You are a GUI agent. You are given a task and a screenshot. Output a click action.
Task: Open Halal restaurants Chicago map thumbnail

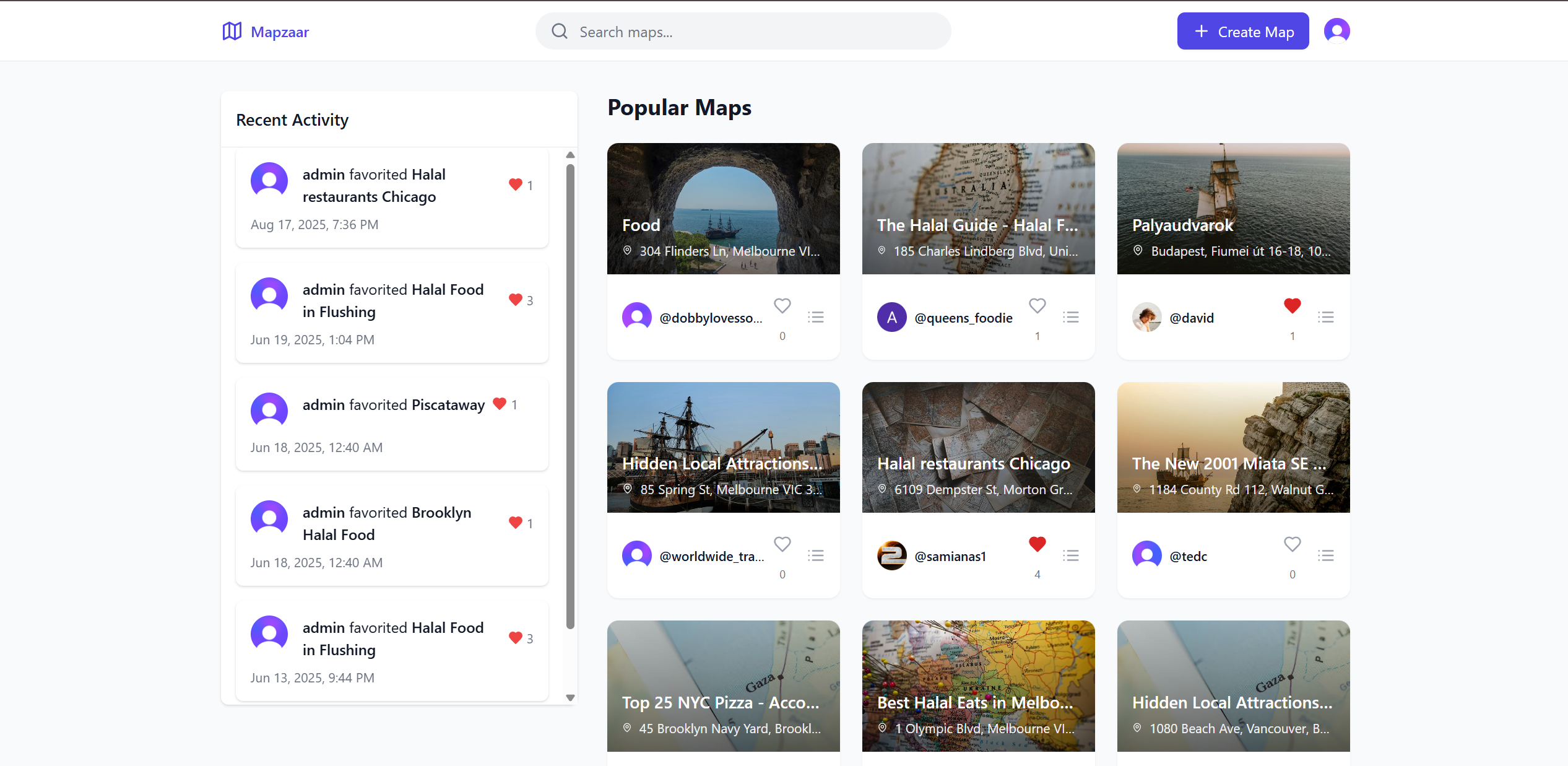979,447
